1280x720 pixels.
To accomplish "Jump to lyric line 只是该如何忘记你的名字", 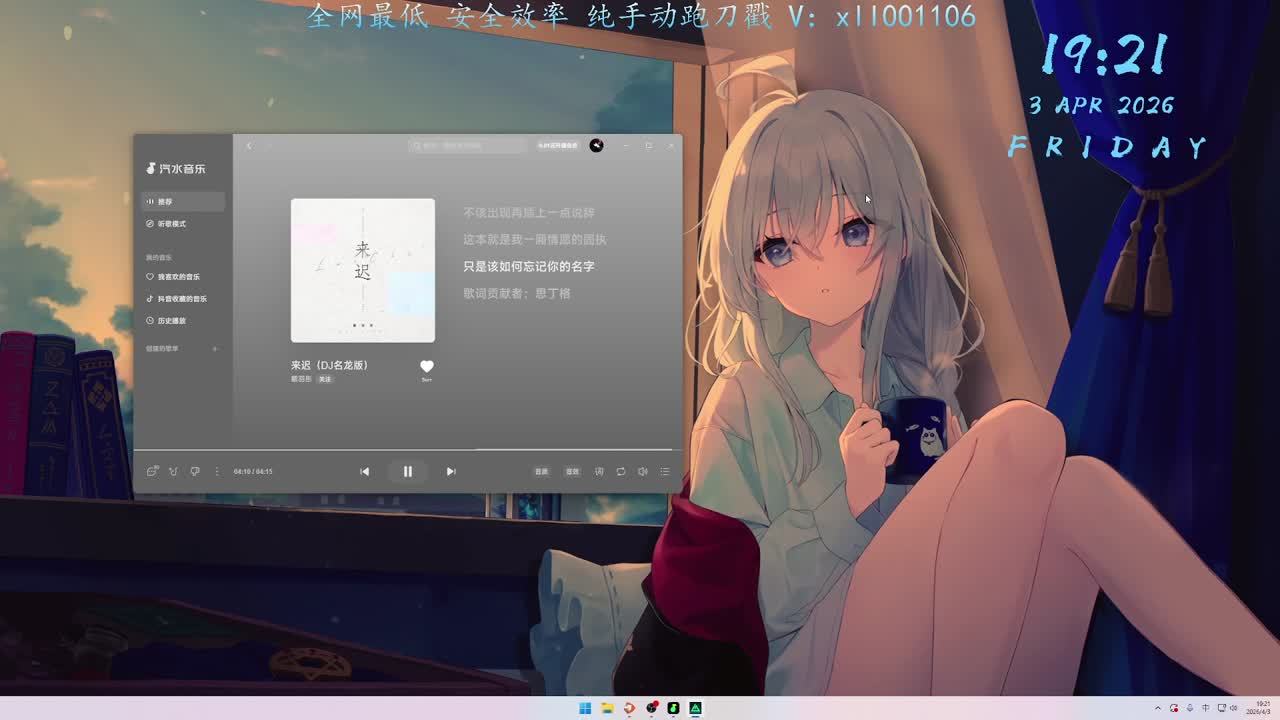I will click(529, 266).
